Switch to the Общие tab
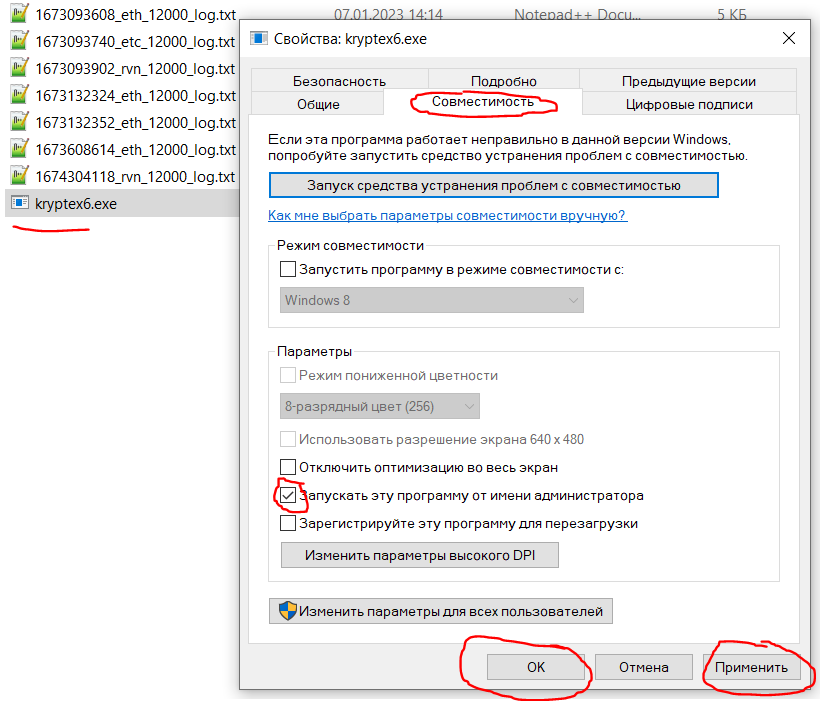The height and width of the screenshot is (701, 820). pos(318,104)
